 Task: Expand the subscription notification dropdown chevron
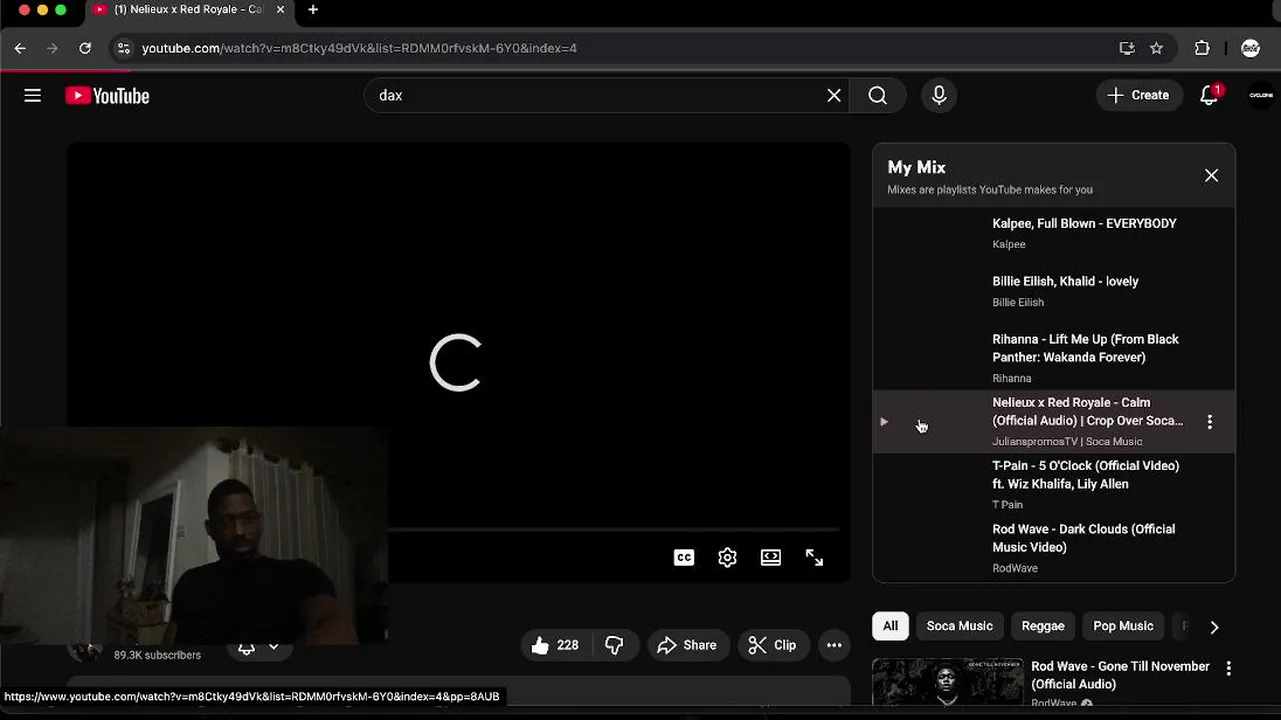click(273, 648)
